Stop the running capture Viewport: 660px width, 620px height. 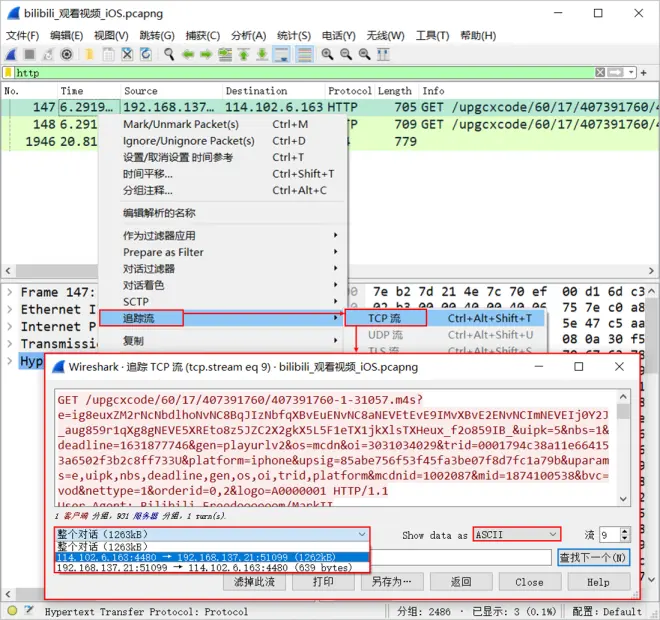point(29,54)
